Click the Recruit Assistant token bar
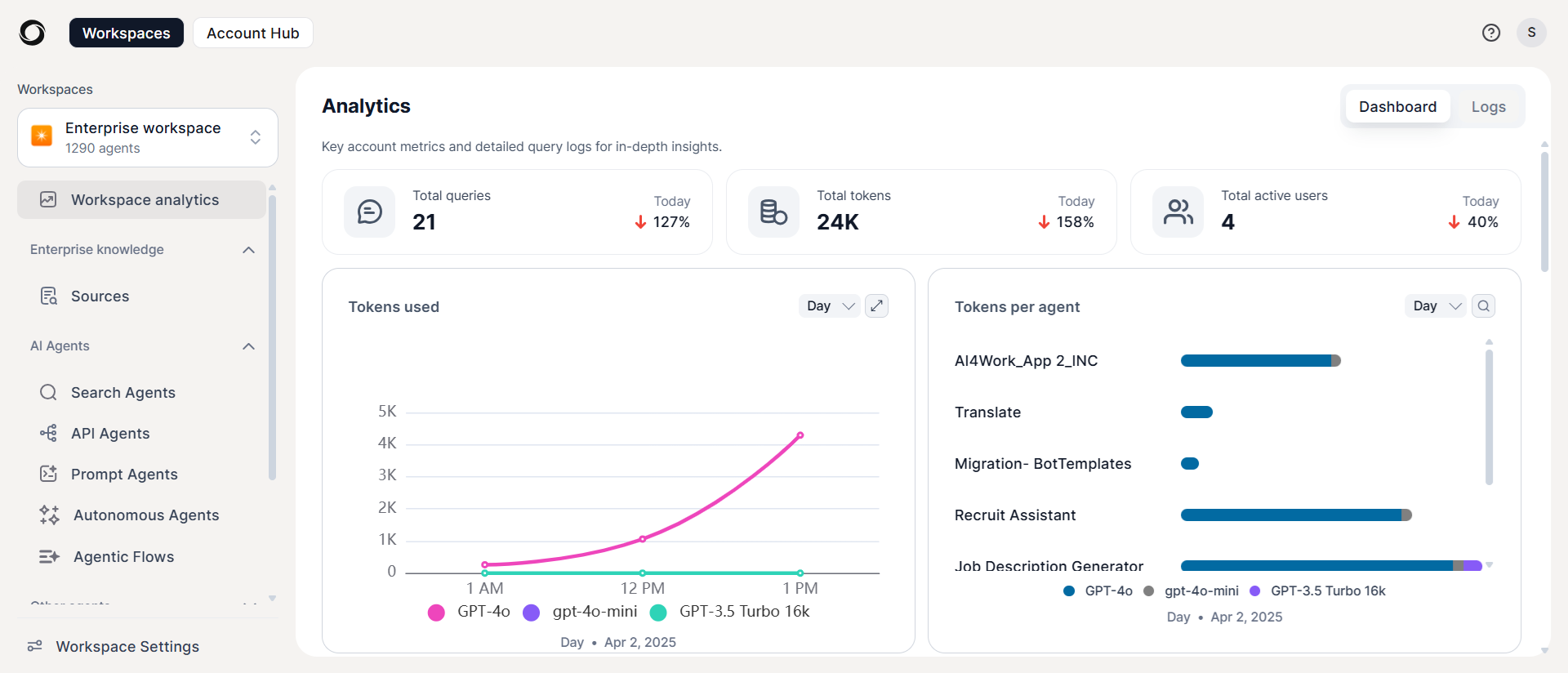Viewport: 1568px width, 673px height. point(1296,515)
